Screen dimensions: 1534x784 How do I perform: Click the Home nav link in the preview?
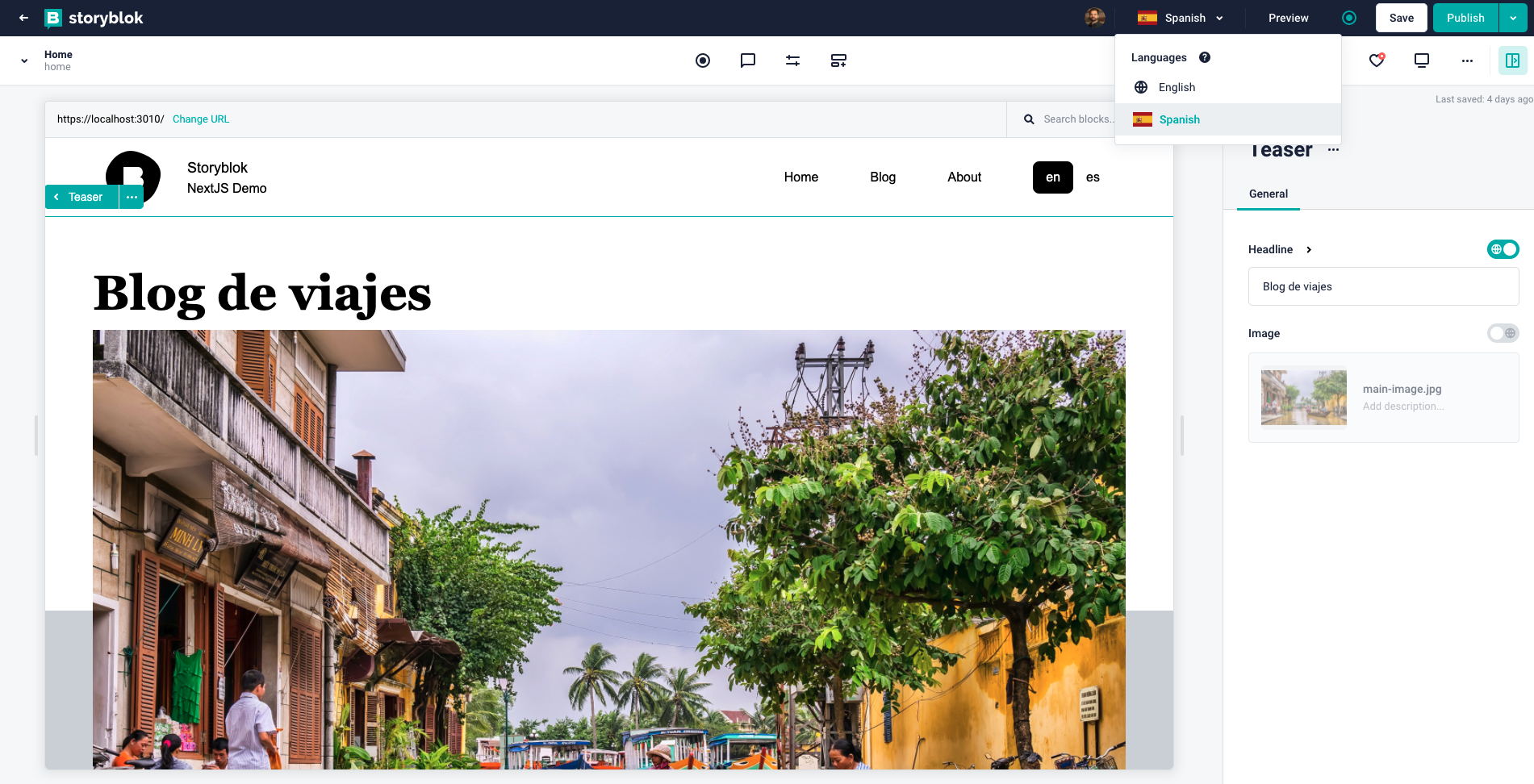pyautogui.click(x=801, y=177)
